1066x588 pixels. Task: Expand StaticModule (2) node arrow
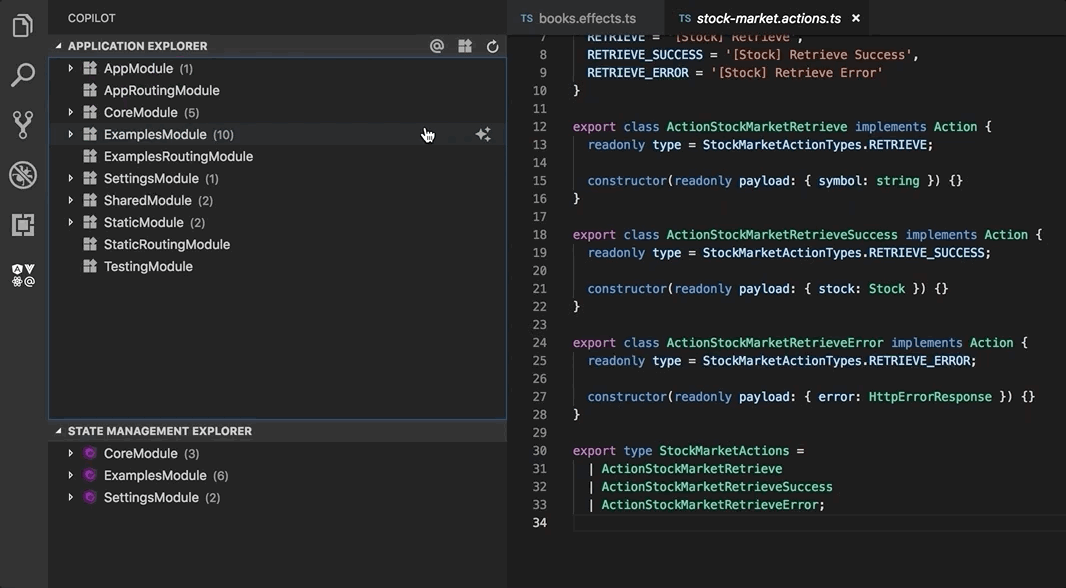[70, 222]
